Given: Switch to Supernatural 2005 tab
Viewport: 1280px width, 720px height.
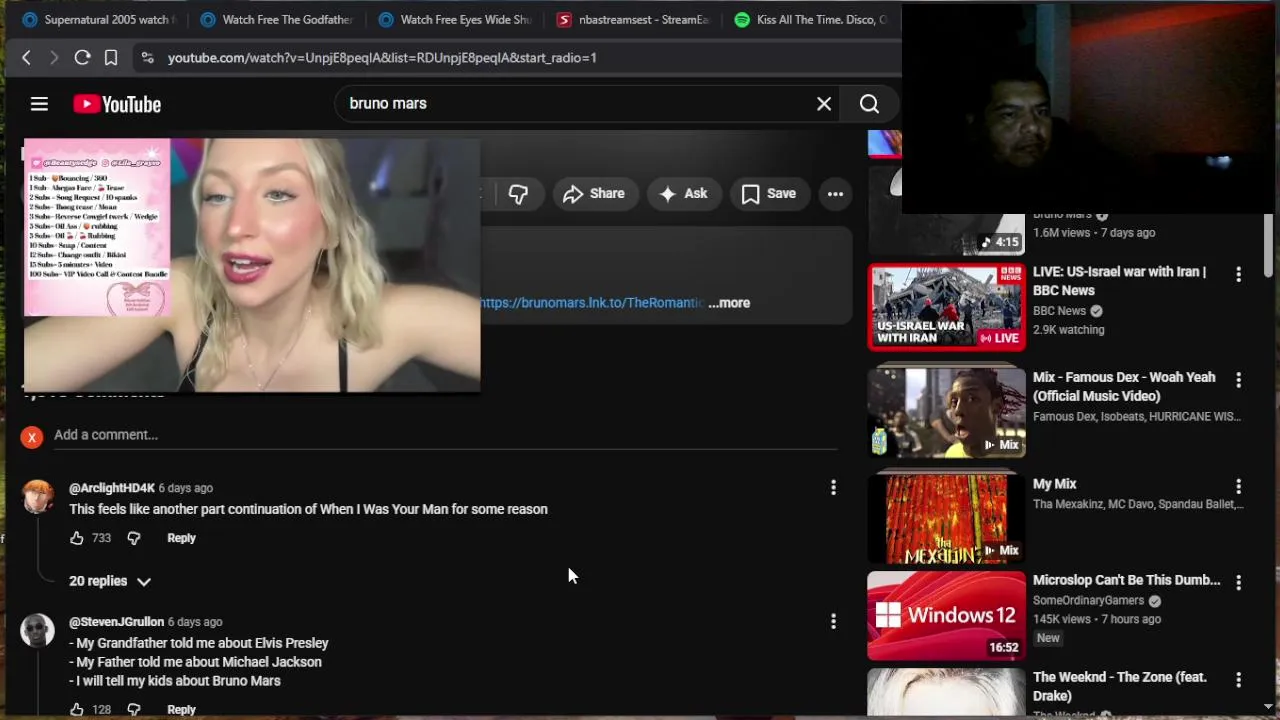Looking at the screenshot, I should pyautogui.click(x=98, y=20).
